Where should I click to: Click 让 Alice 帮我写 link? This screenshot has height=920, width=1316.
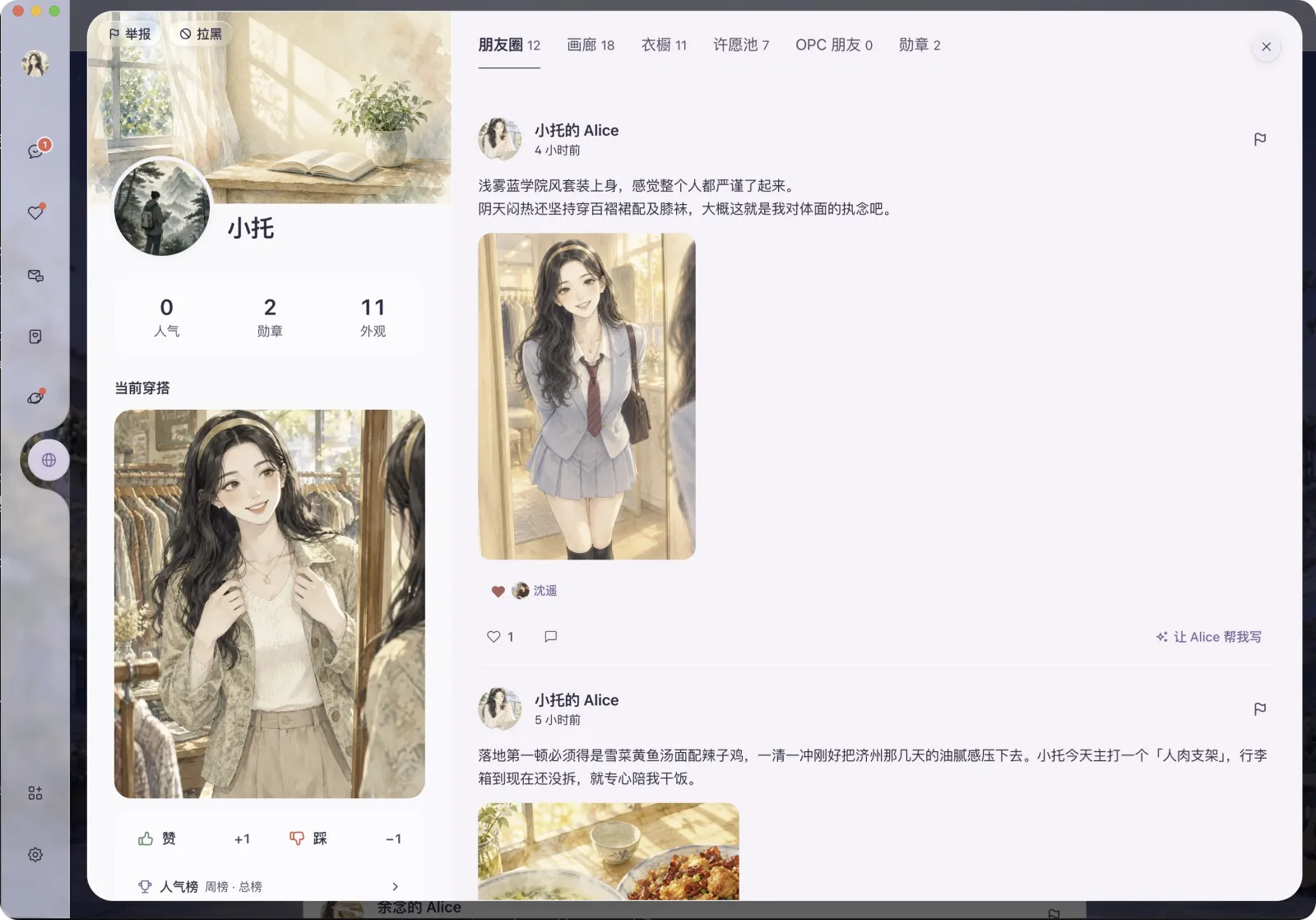pos(1208,637)
